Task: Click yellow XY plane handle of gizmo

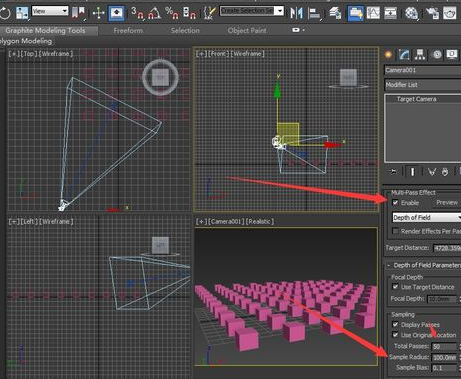Action: pyautogui.click(x=288, y=133)
